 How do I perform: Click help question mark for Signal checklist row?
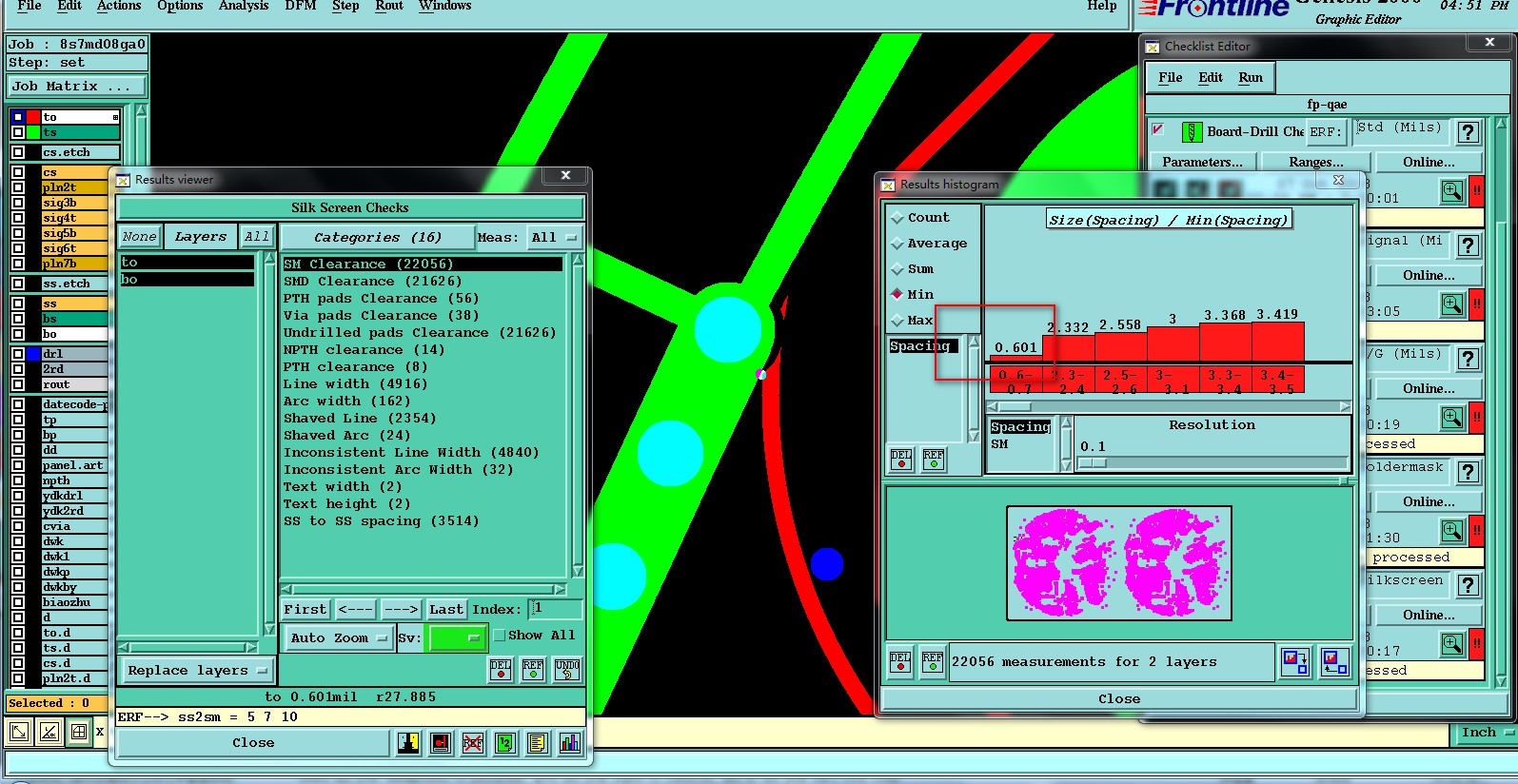coord(1469,245)
